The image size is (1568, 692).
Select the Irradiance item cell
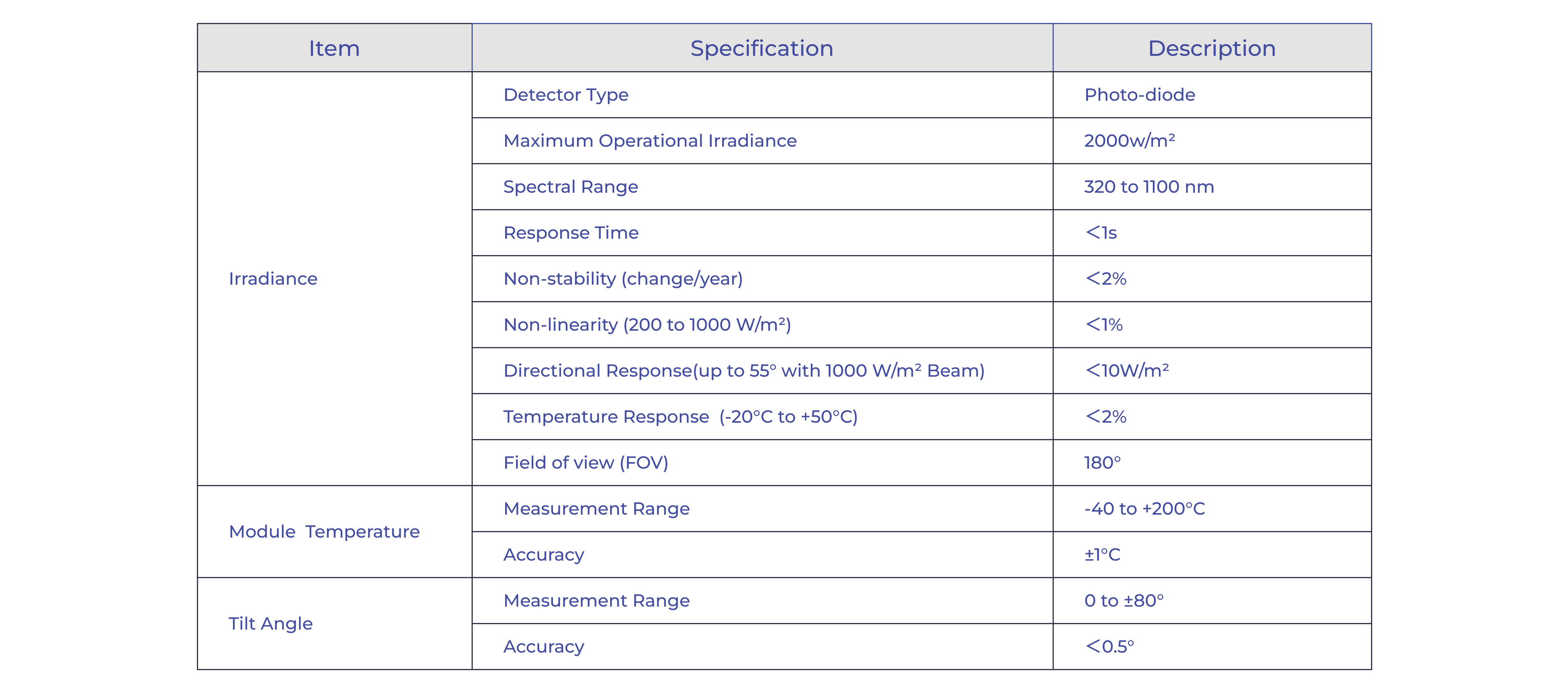coord(273,279)
